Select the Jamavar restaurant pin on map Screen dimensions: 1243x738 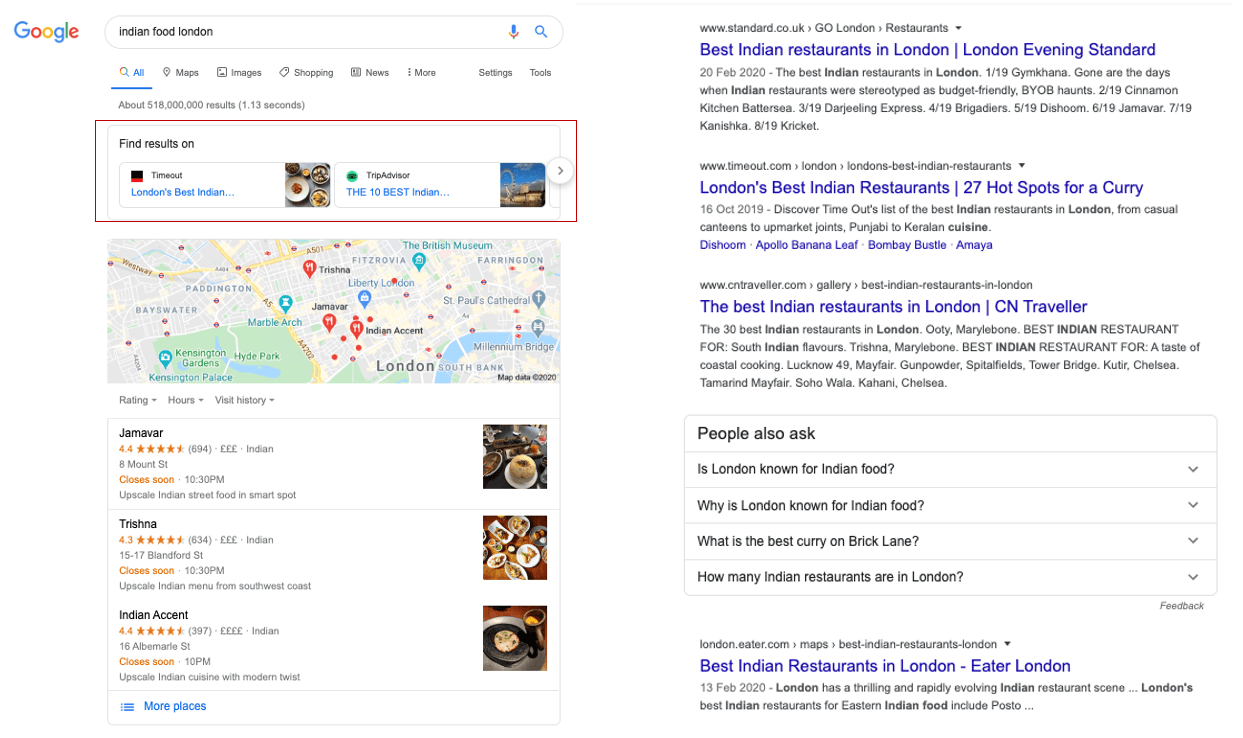[330, 322]
